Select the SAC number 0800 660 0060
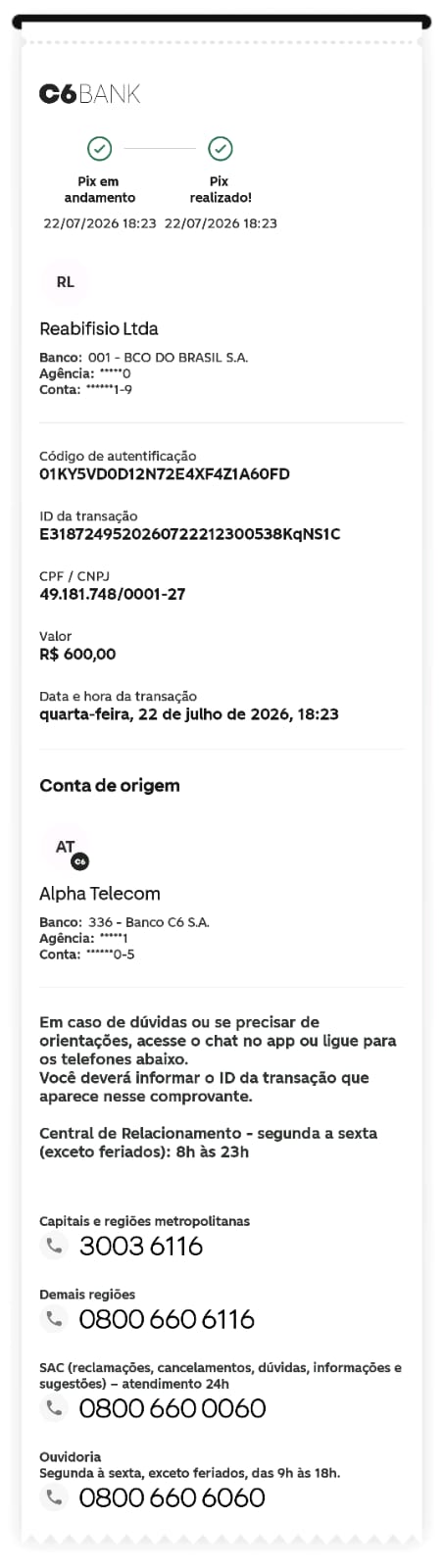 [173, 1408]
